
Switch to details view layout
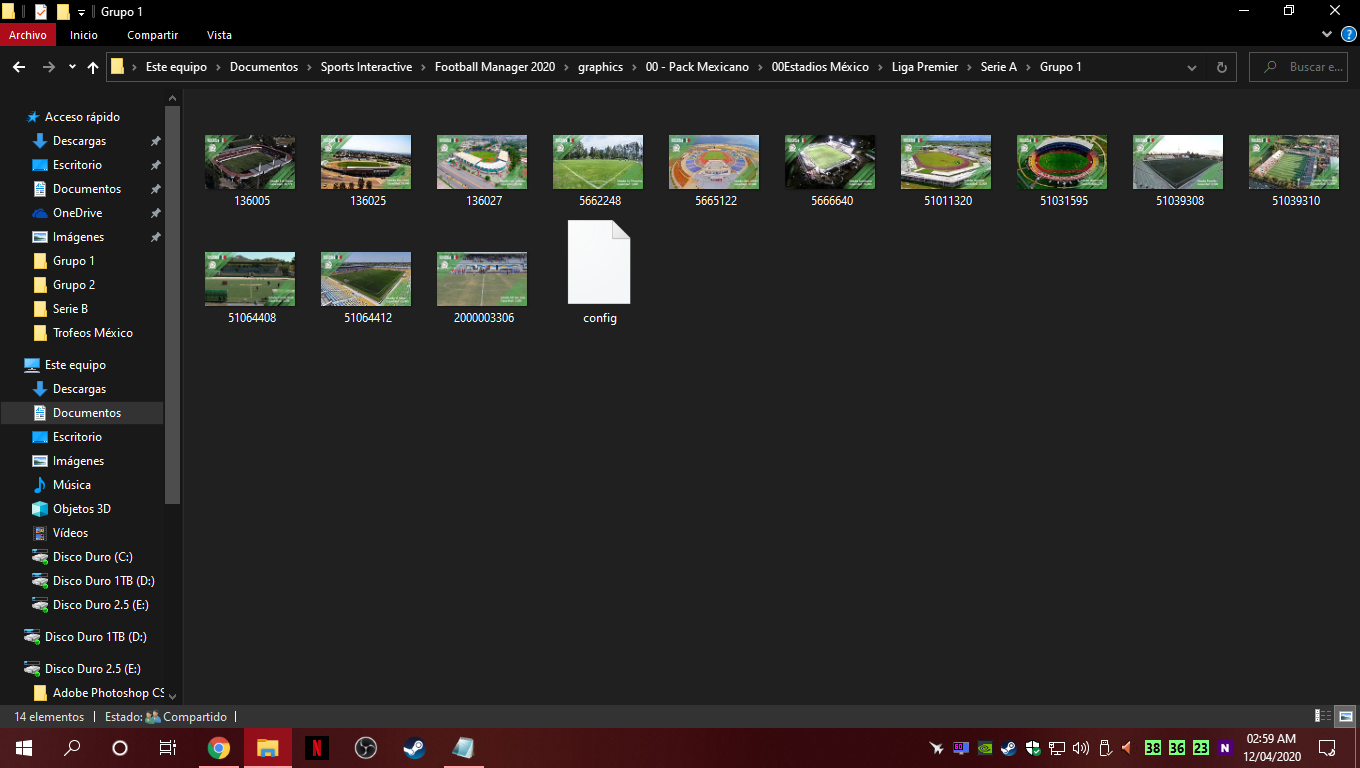tap(1323, 716)
